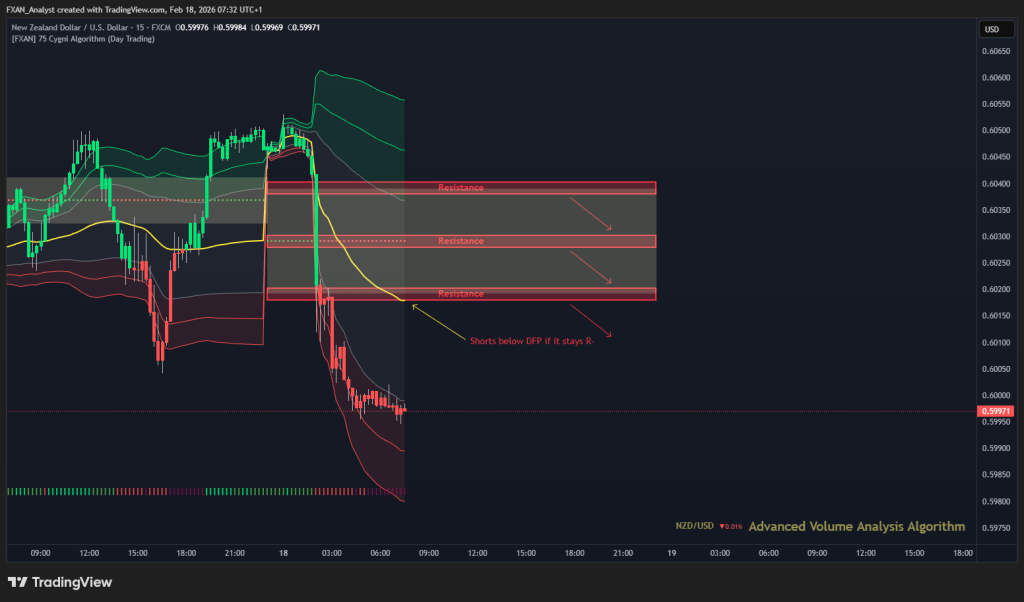Click the red arrow below top Resistance
1024x602 pixels.
pyautogui.click(x=590, y=213)
